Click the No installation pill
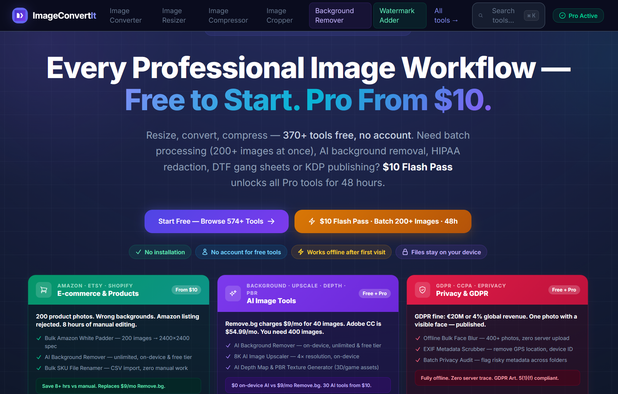Image resolution: width=618 pixels, height=394 pixels. point(160,252)
